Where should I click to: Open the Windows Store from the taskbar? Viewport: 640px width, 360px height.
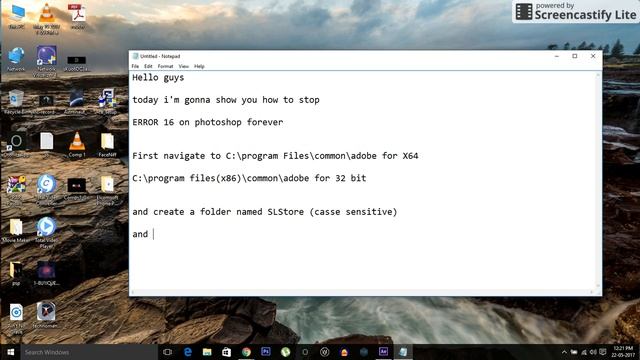(227, 352)
